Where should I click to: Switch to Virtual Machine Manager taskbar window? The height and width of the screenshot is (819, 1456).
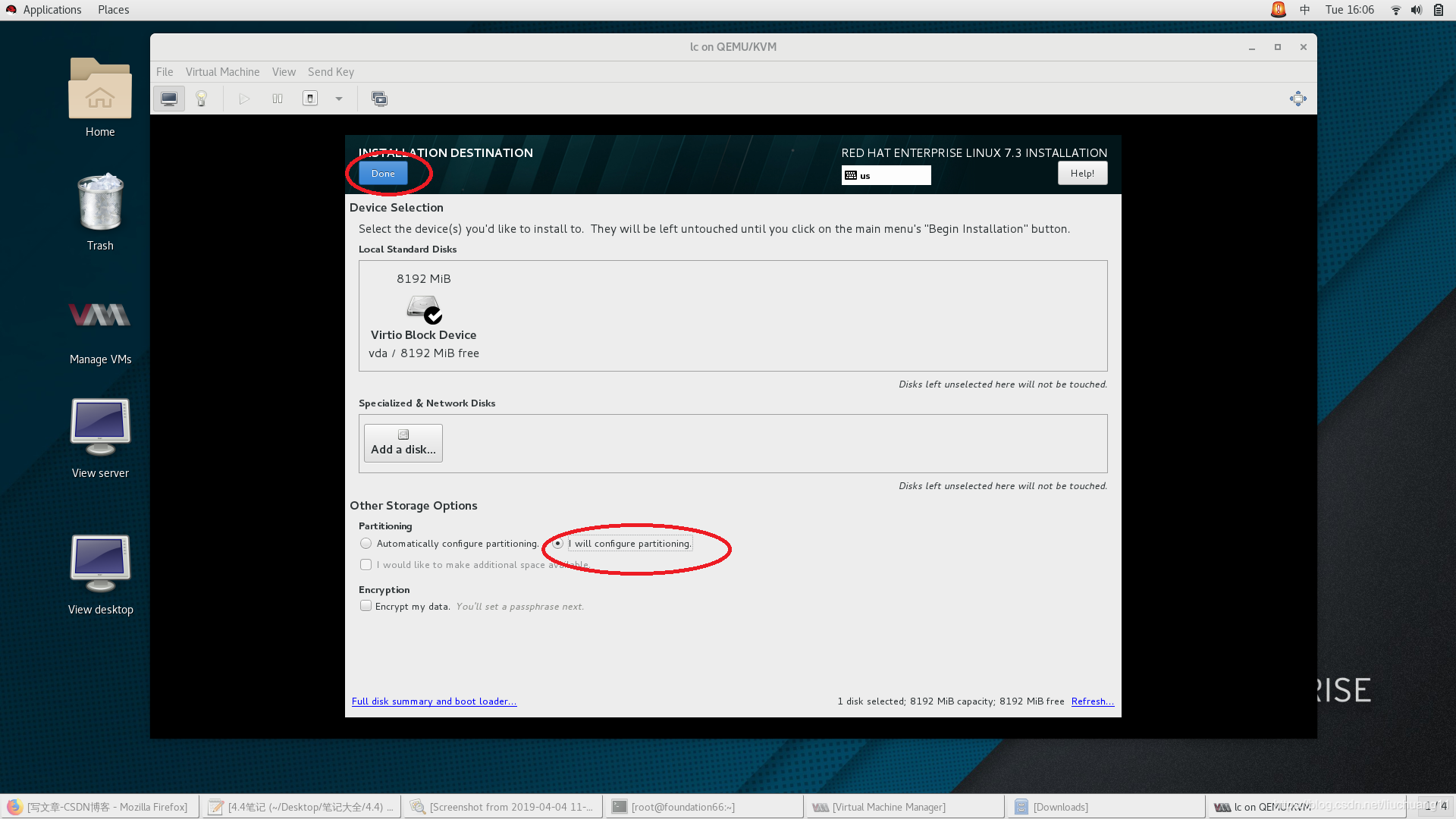pos(905,807)
